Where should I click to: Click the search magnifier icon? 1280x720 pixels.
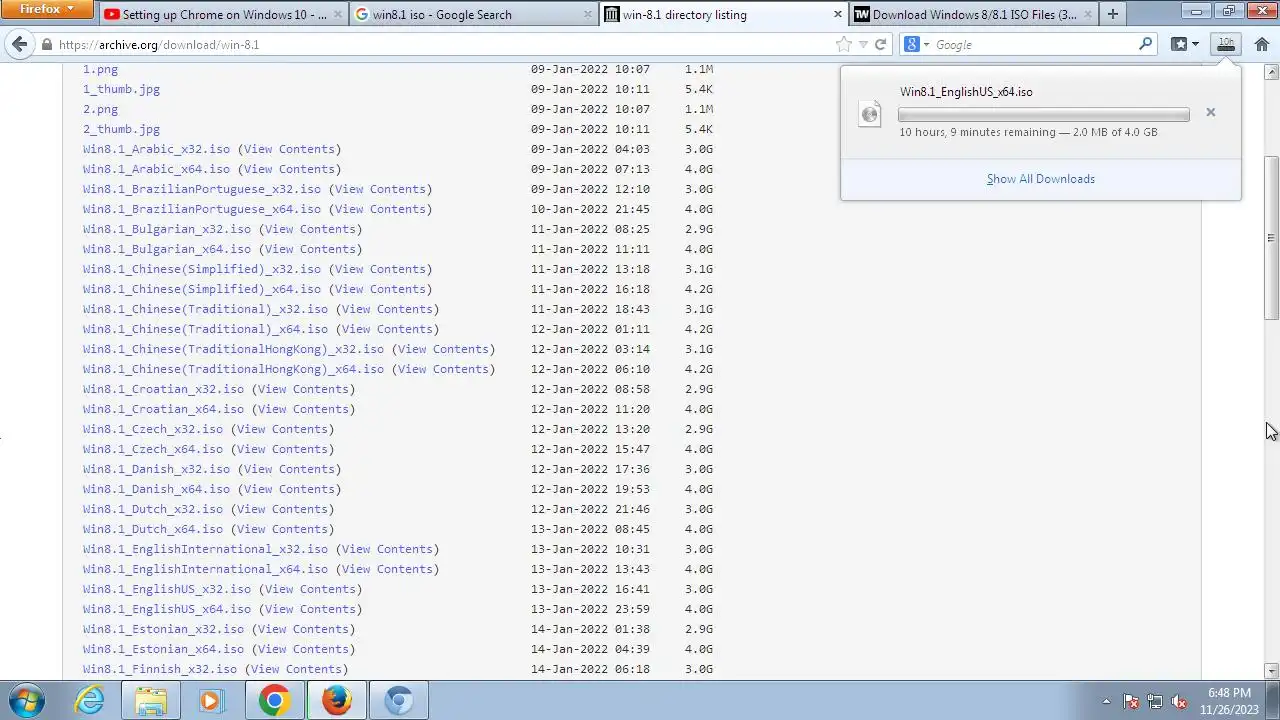1146,44
